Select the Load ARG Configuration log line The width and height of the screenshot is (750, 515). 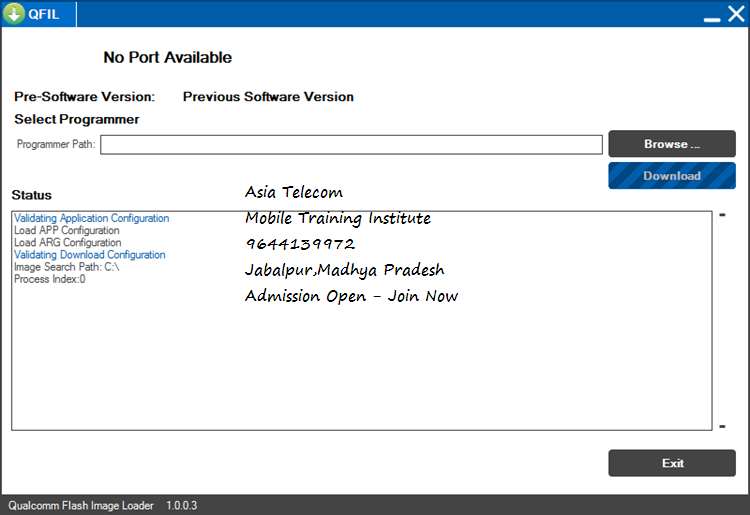pyautogui.click(x=67, y=242)
